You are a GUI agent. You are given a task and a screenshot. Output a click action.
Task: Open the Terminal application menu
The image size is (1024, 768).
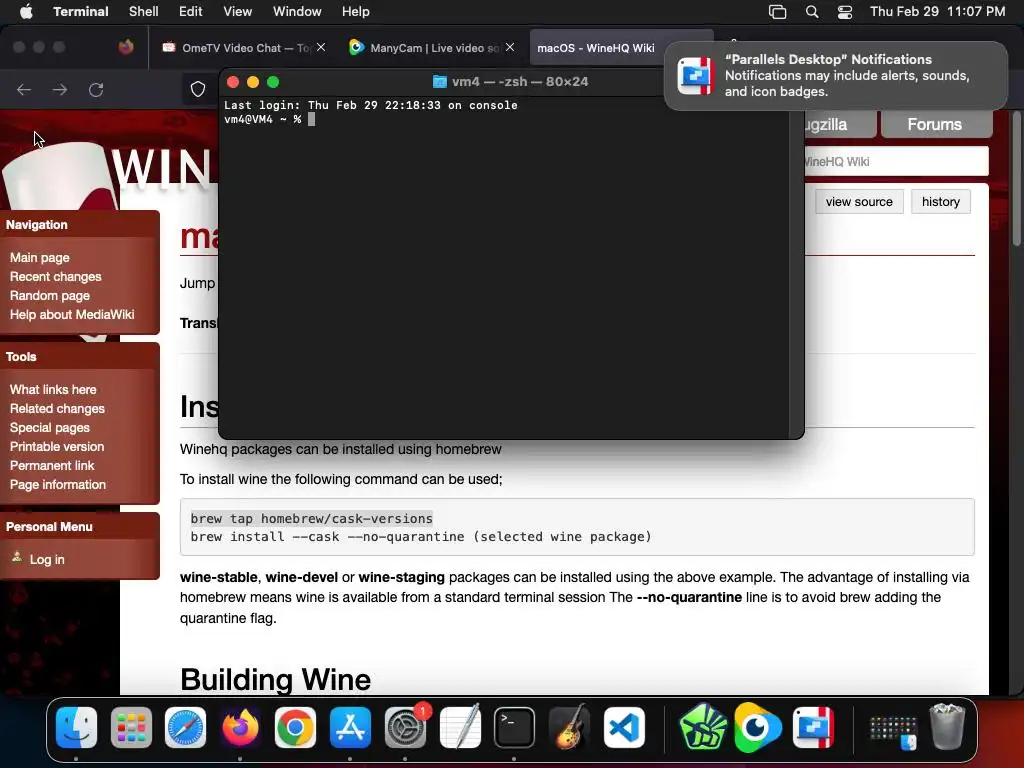[x=81, y=12]
